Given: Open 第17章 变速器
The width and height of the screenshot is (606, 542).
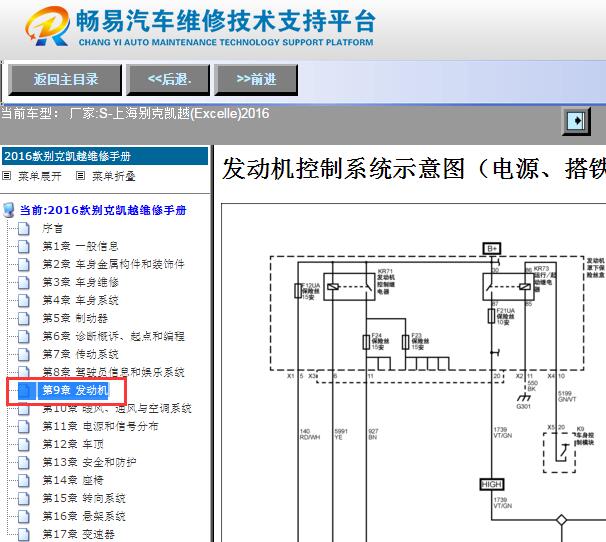Looking at the screenshot, I should click(78, 534).
